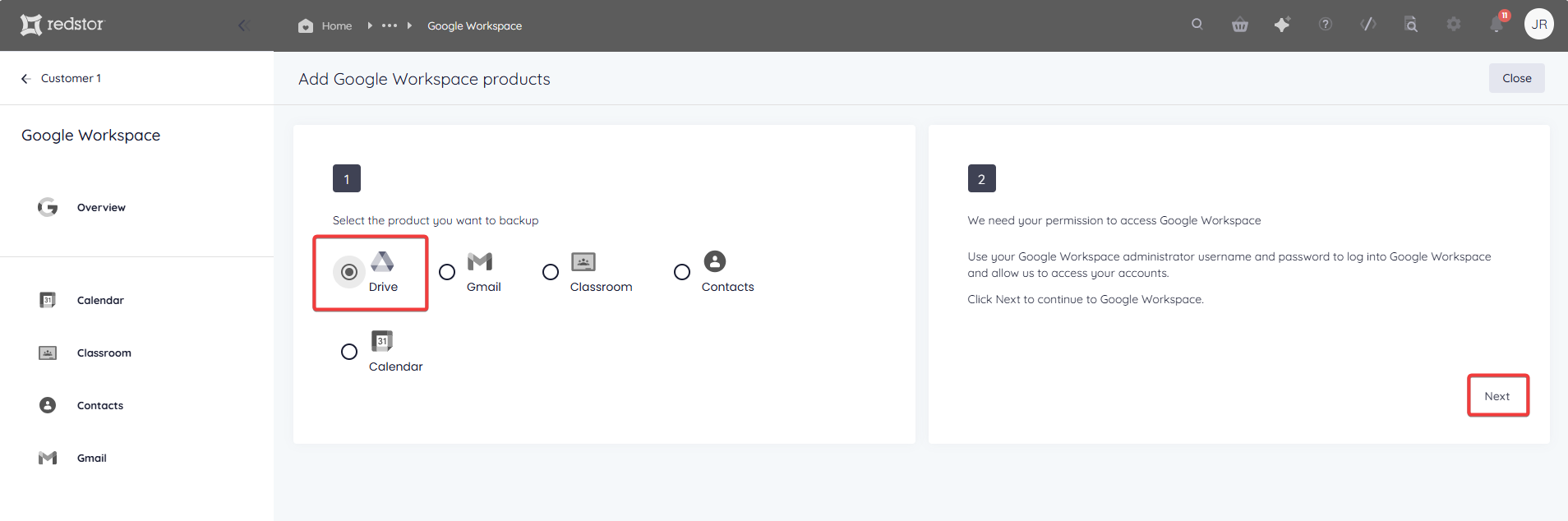Screen dimensions: 1568x521
Task: Click the Contacts product icon
Action: pyautogui.click(x=715, y=261)
